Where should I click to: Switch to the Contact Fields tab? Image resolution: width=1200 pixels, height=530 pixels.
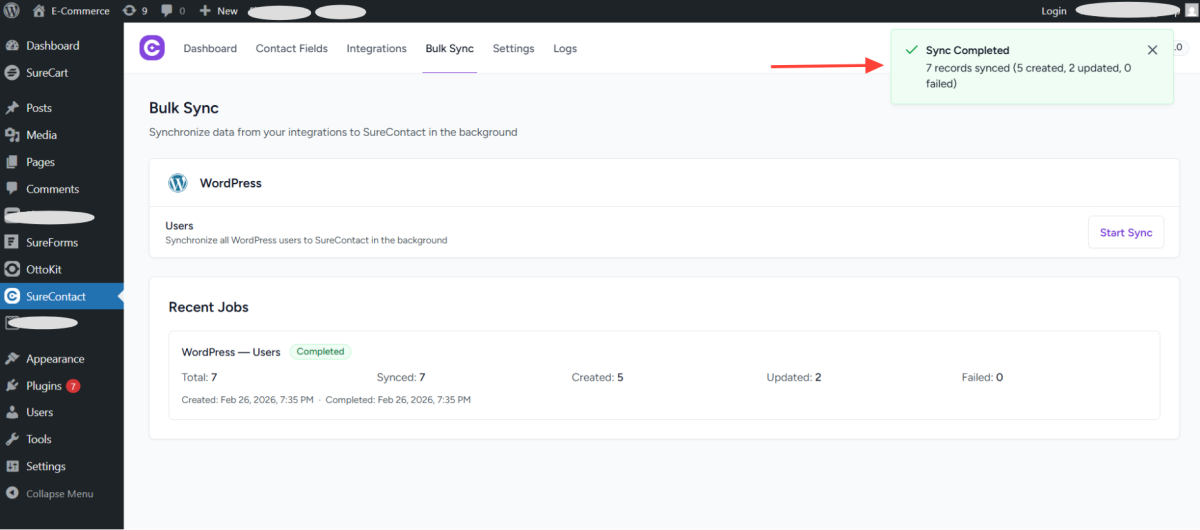(x=291, y=49)
